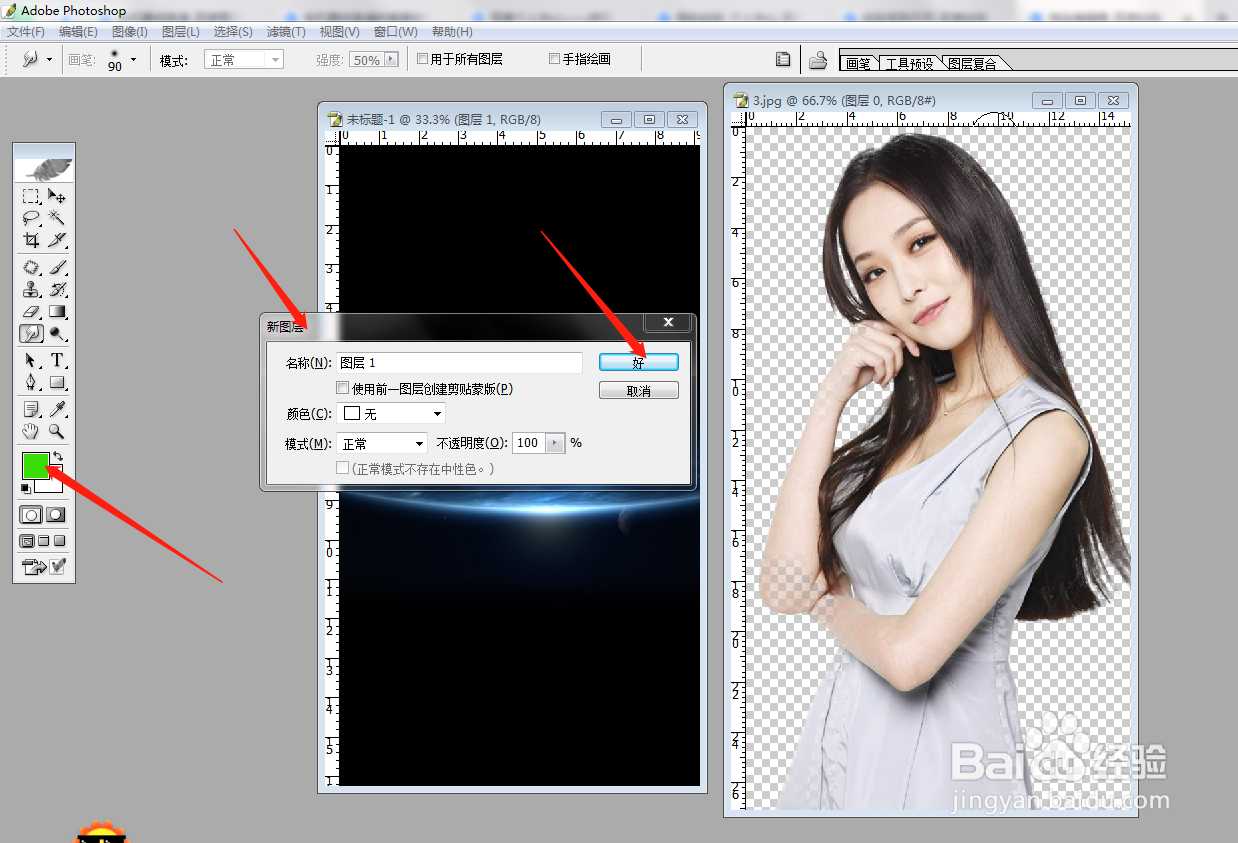Click 好 to confirm new layer
The height and width of the screenshot is (843, 1238).
639,362
